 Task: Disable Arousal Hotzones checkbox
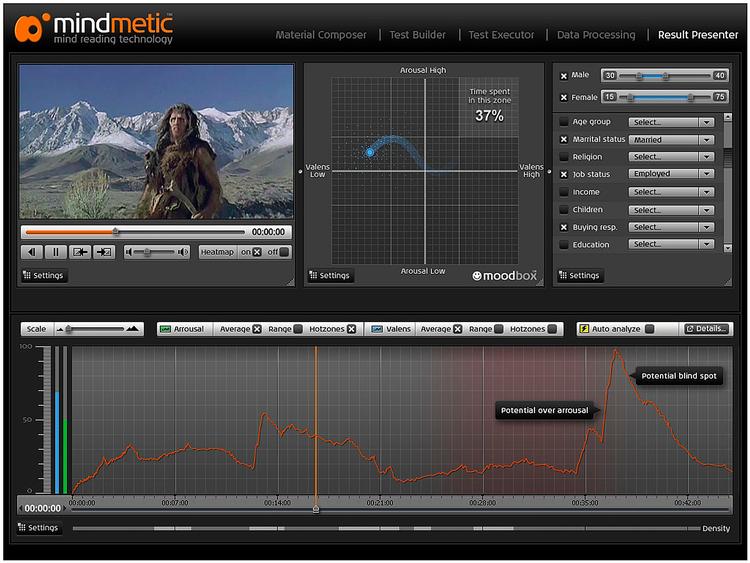coord(351,329)
